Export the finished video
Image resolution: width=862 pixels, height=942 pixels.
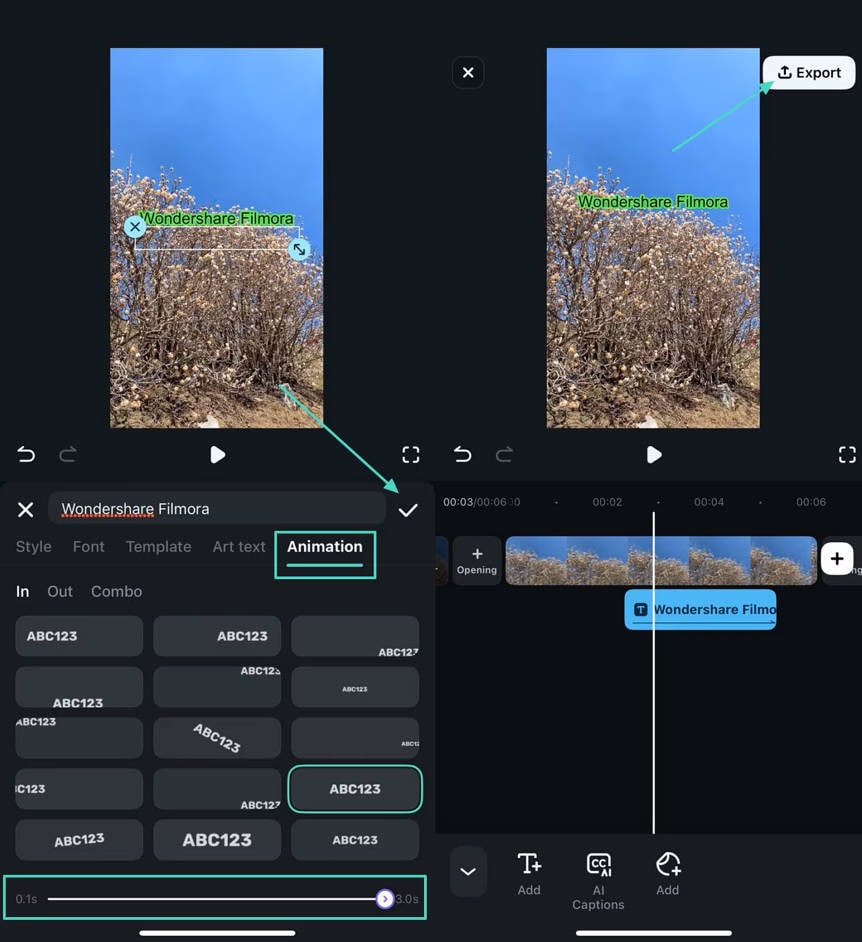pos(808,72)
